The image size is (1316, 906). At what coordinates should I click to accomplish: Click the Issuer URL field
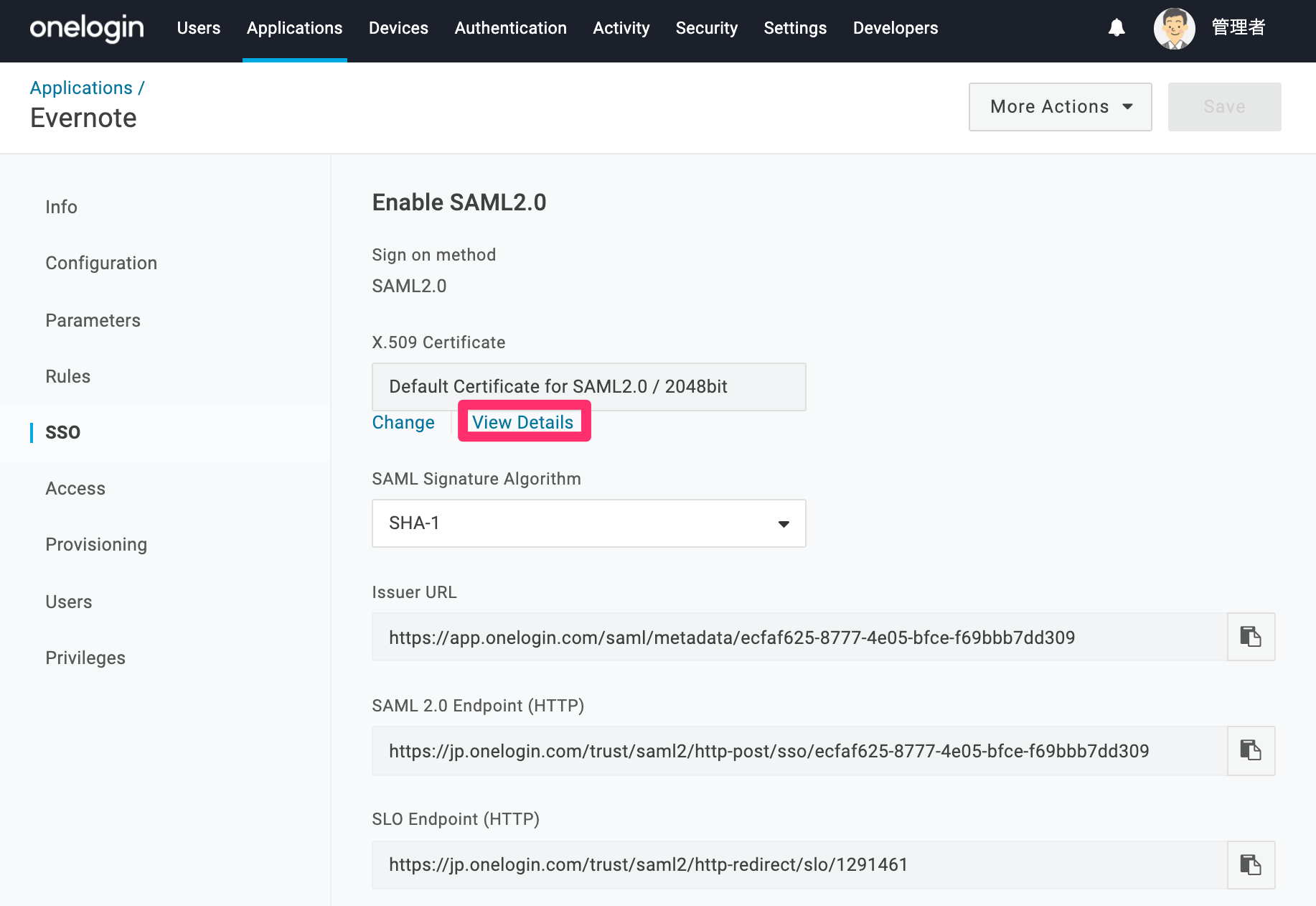799,637
